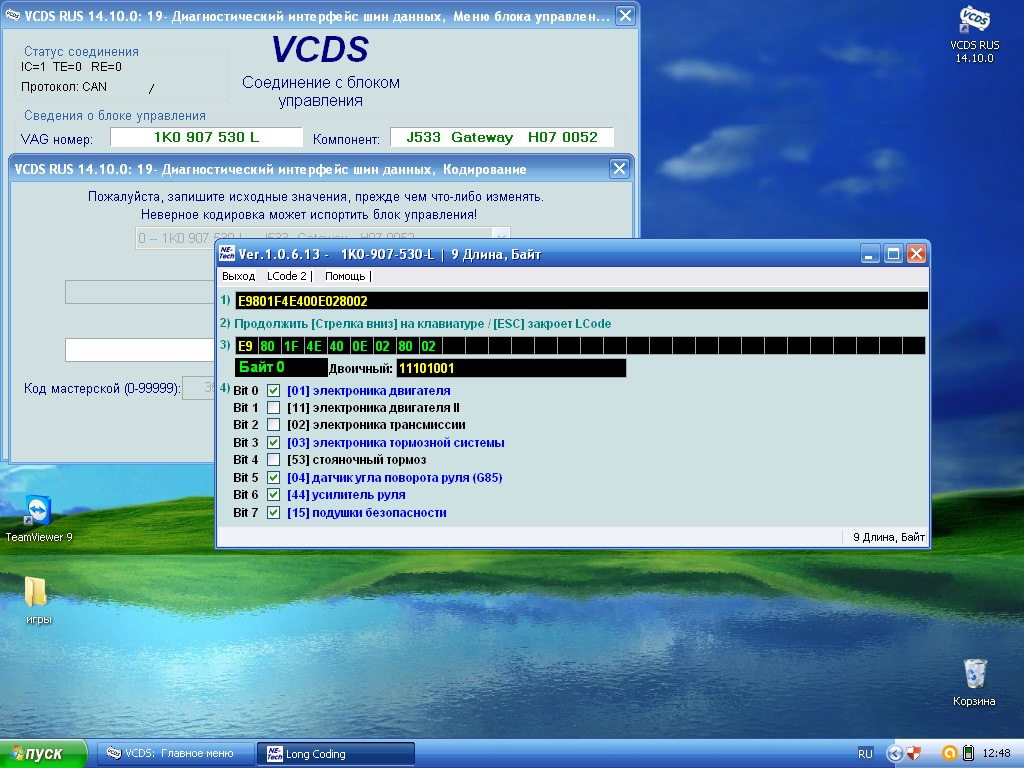Click the binary value field 11101001
Image resolution: width=1024 pixels, height=768 pixels.
pos(511,368)
